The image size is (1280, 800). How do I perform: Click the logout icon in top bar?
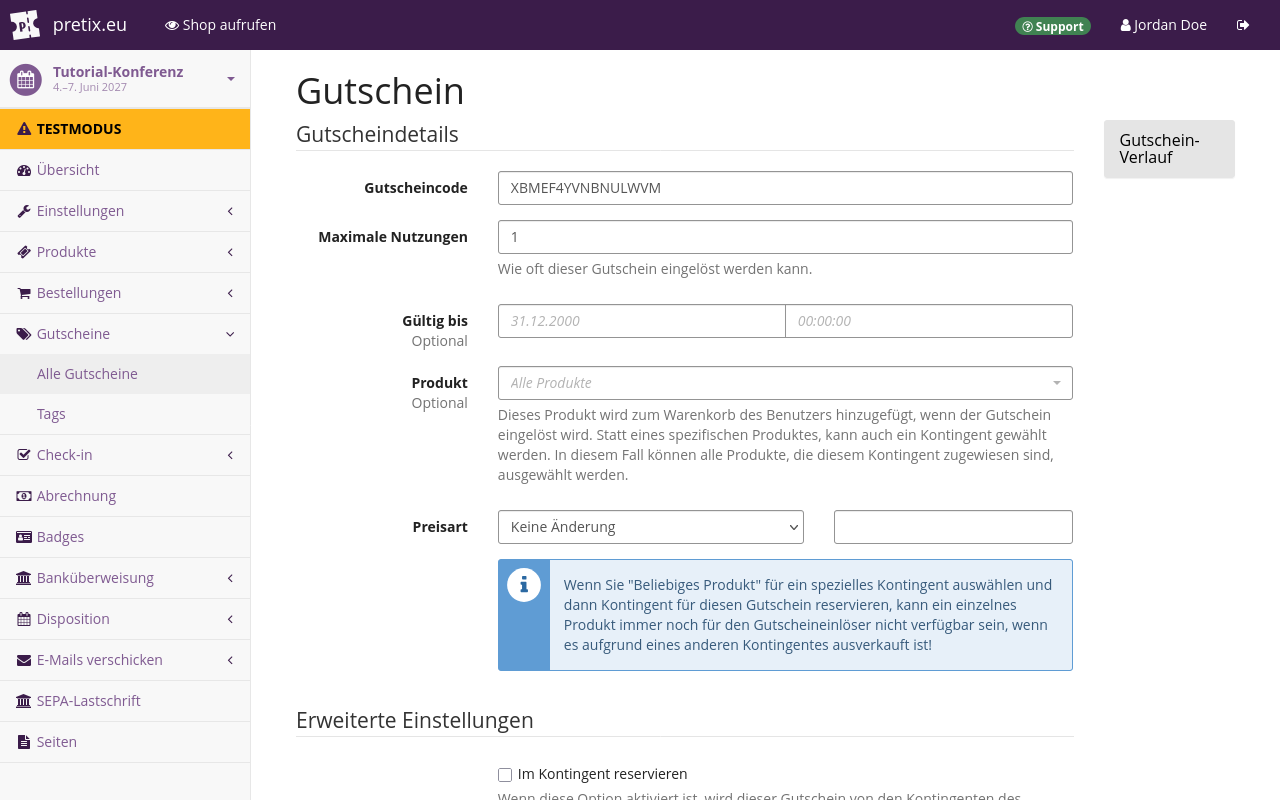(x=1243, y=25)
